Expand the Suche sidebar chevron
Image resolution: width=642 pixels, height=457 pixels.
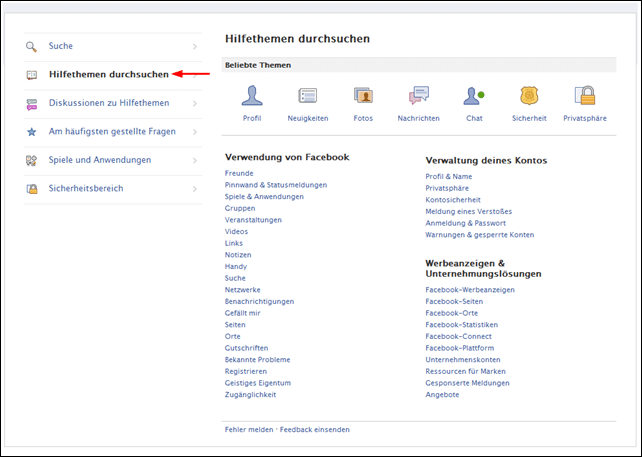click(195, 47)
